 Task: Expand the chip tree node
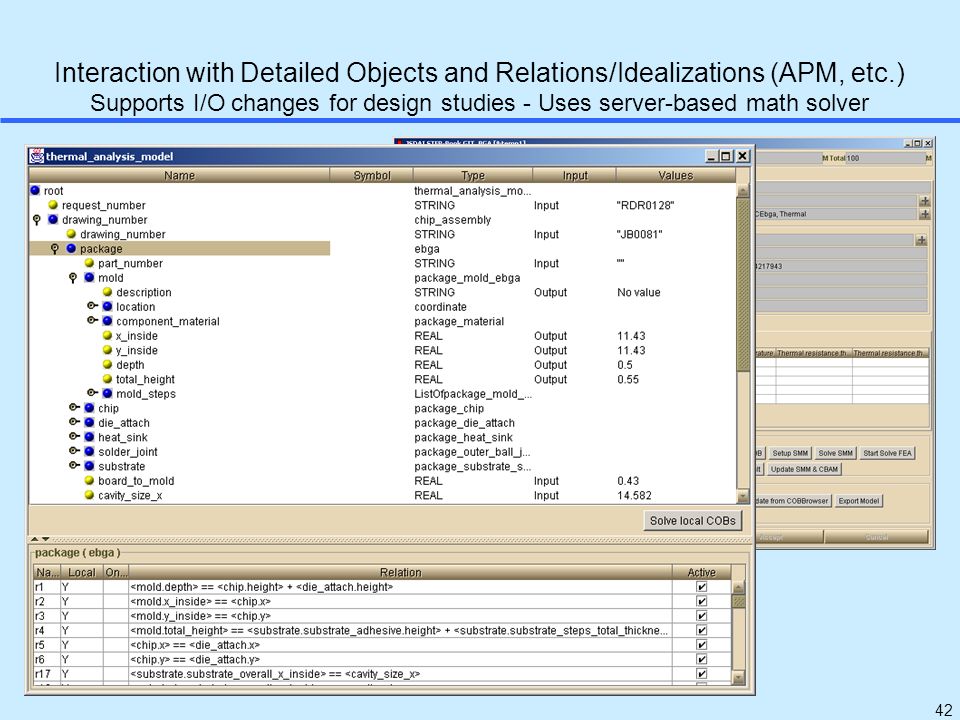click(74, 407)
